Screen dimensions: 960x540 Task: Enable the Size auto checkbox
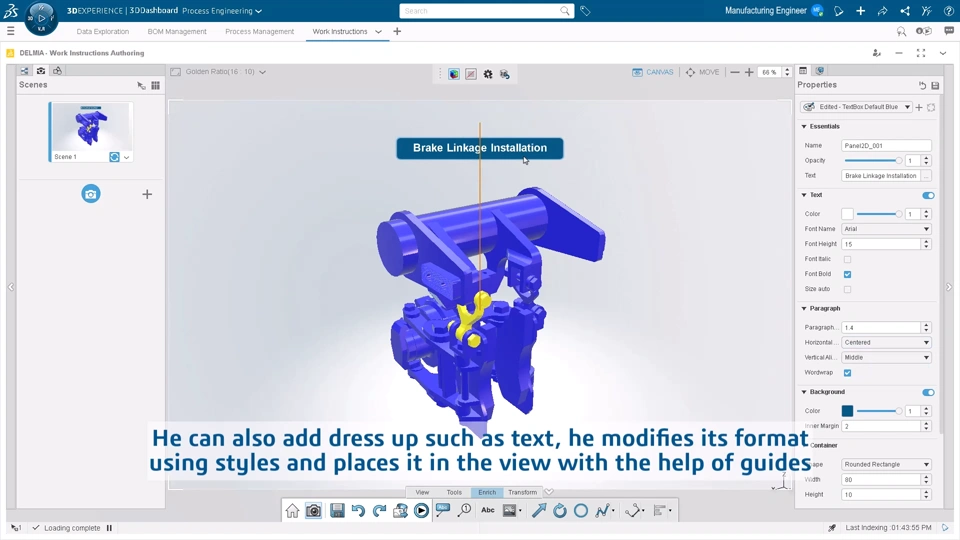coord(847,289)
